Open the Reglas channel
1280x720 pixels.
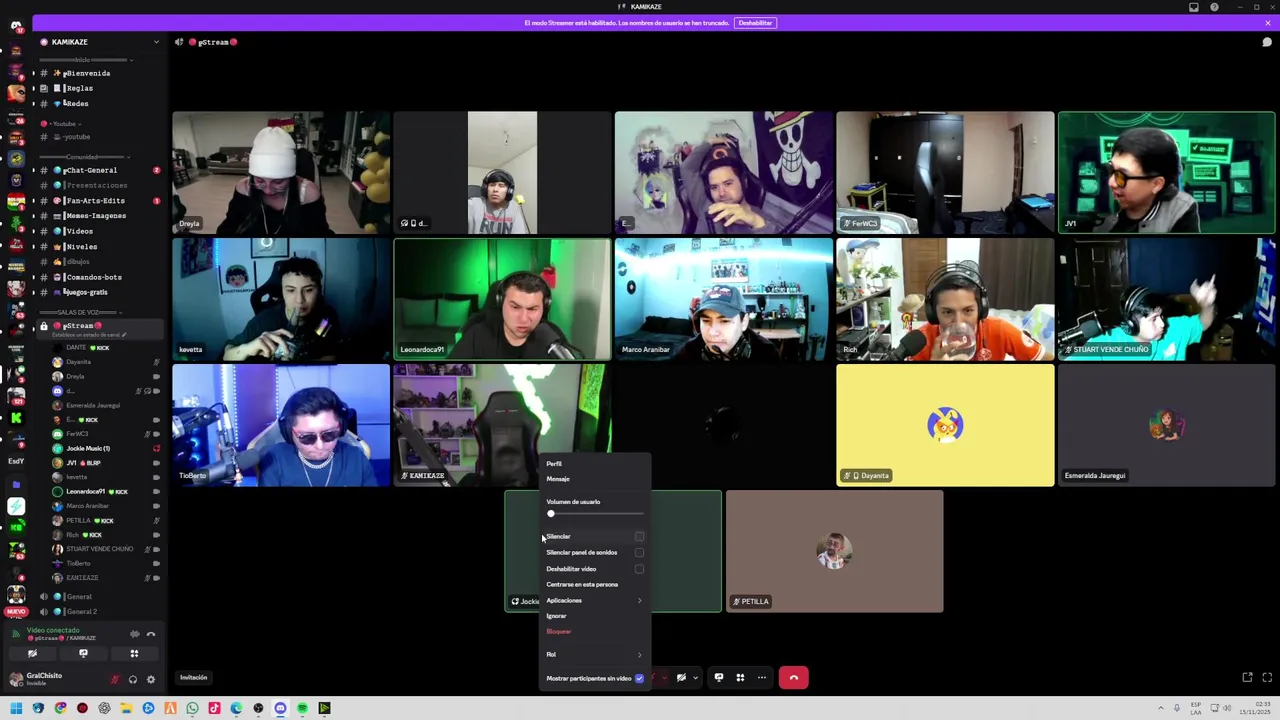tap(100, 88)
